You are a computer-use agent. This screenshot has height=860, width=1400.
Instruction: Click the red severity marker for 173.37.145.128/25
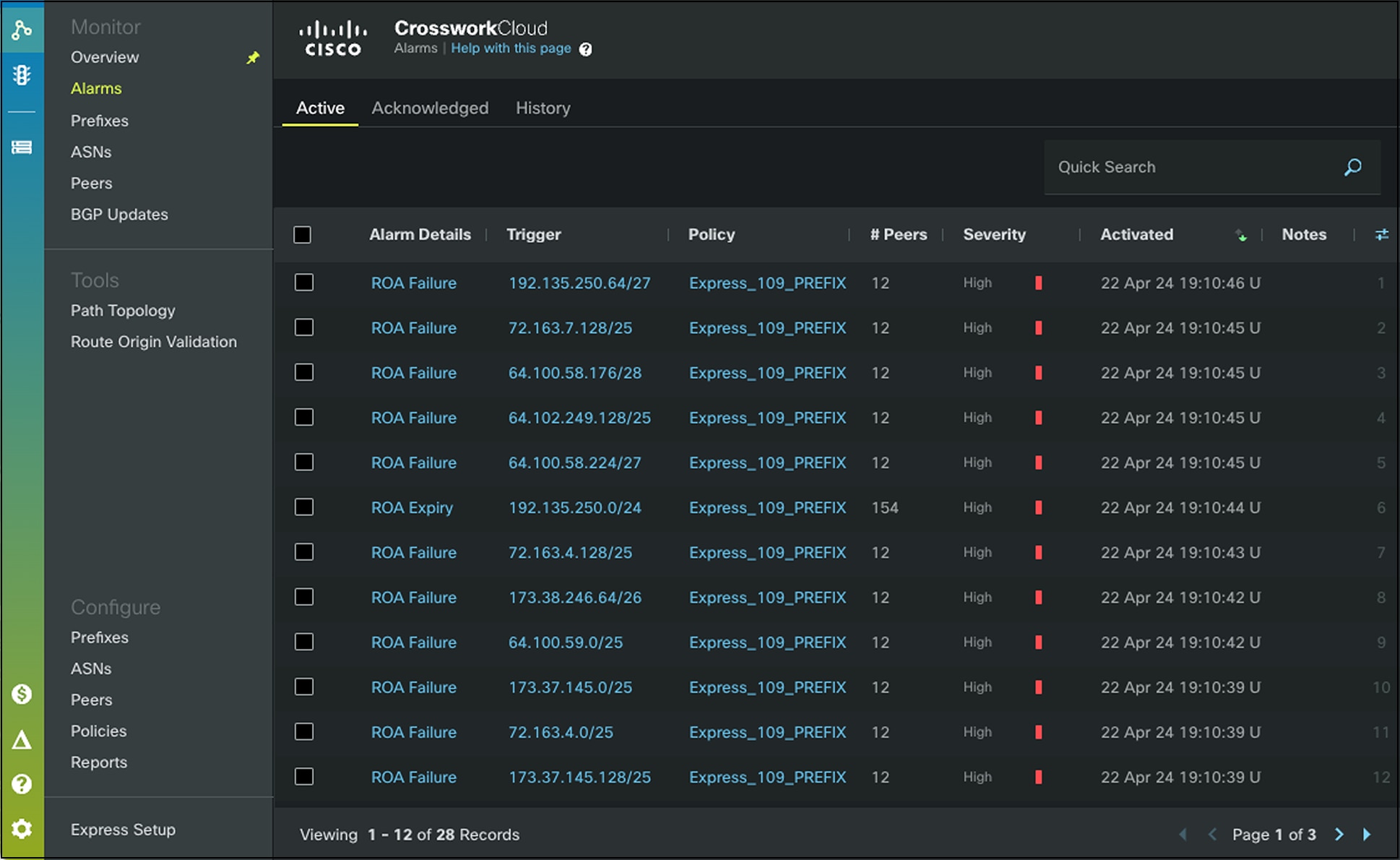coord(1038,777)
